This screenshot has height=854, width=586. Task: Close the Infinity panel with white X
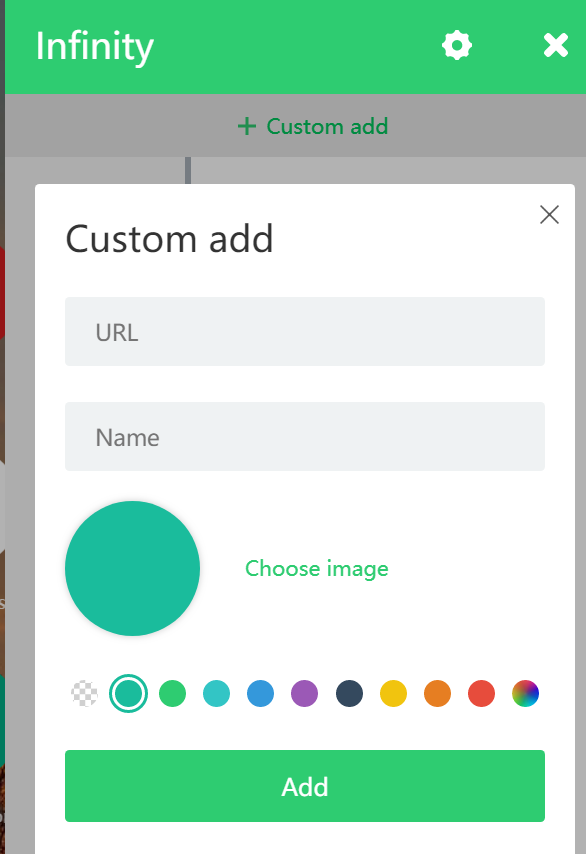pyautogui.click(x=556, y=45)
